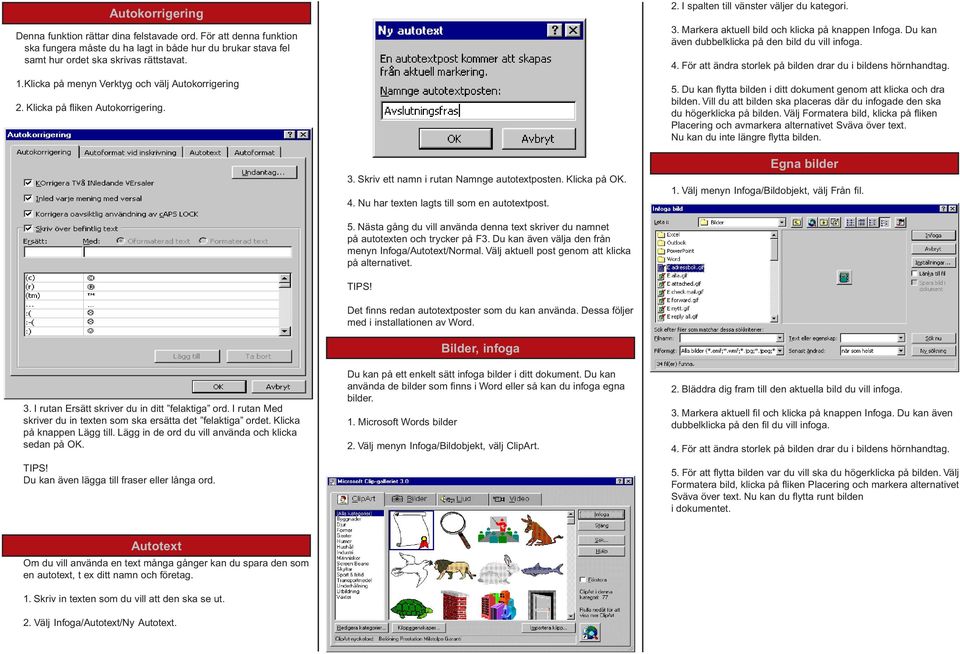Select the dove clip art
This screenshot has height=654, width=960.
click(x=410, y=570)
